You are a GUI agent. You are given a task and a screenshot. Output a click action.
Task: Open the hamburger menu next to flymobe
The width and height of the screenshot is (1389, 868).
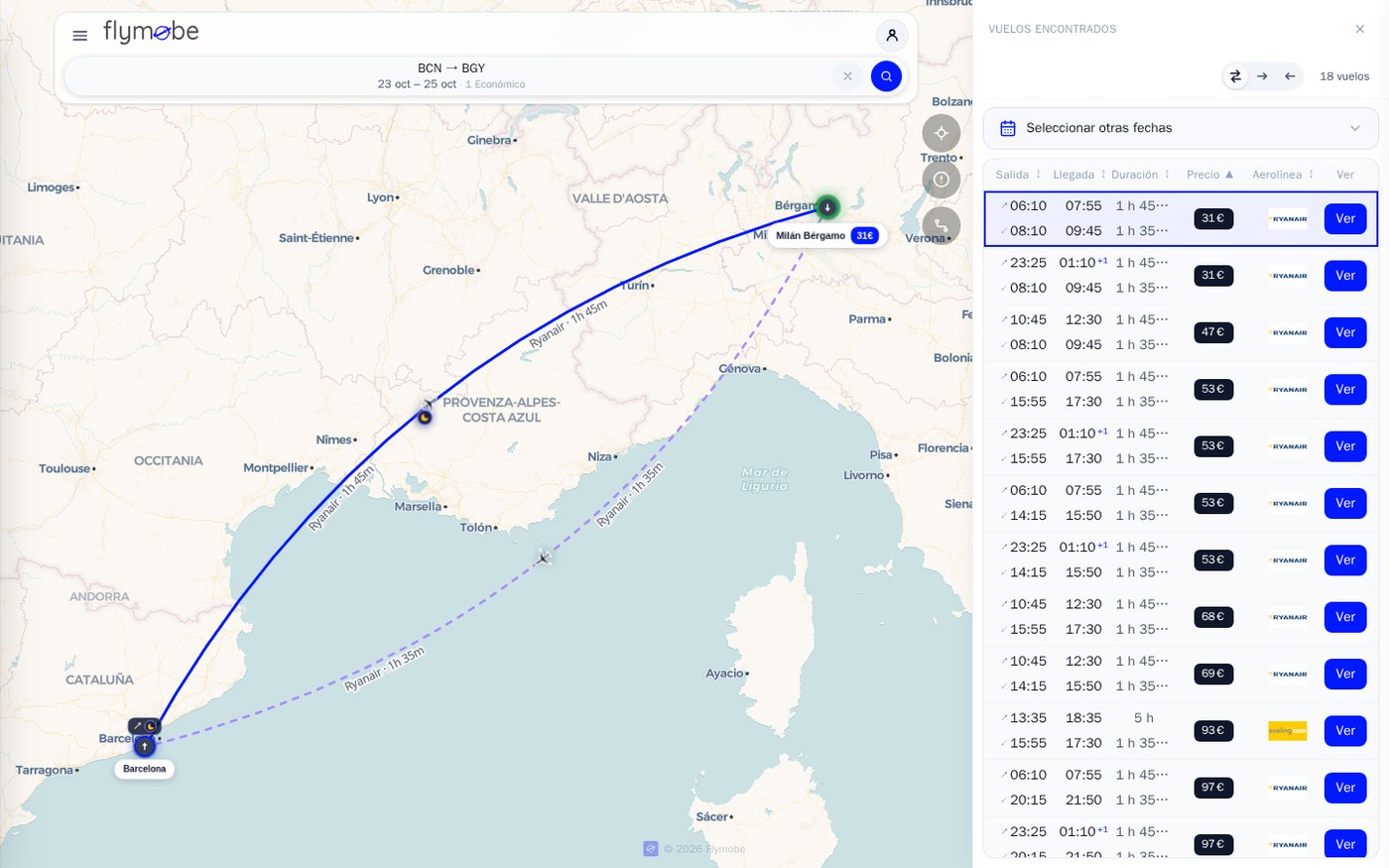(x=80, y=36)
